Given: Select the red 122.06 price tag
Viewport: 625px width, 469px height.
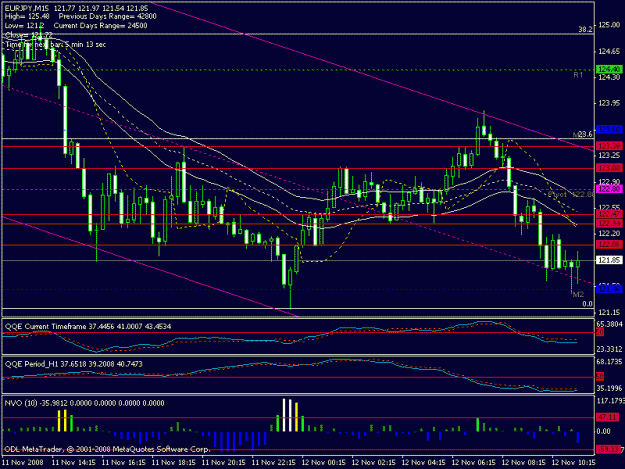Looking at the screenshot, I should (x=609, y=244).
